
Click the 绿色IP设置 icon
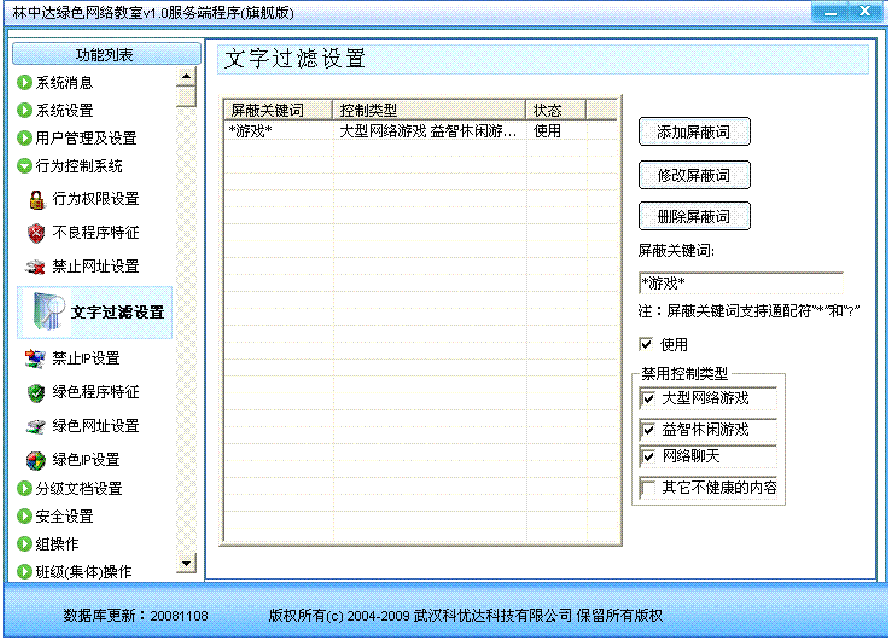(x=37, y=460)
